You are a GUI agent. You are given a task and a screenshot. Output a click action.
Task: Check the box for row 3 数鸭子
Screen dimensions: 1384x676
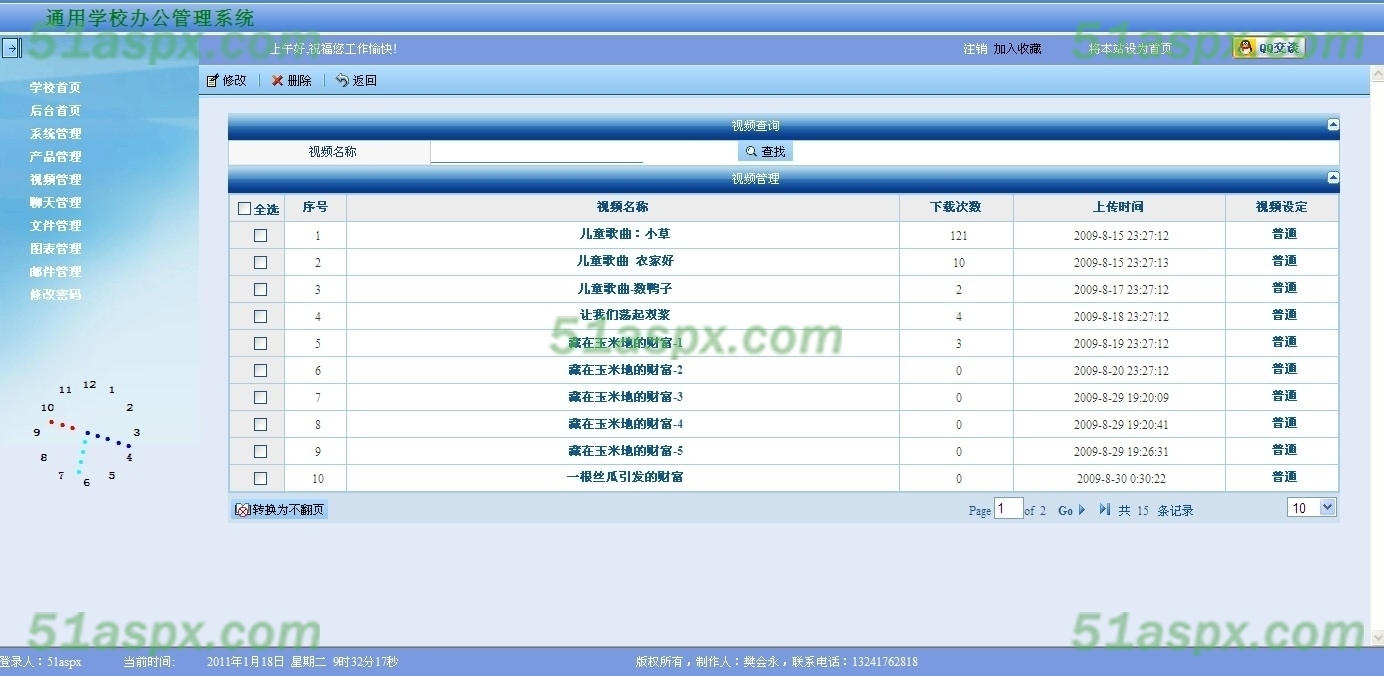click(x=260, y=290)
